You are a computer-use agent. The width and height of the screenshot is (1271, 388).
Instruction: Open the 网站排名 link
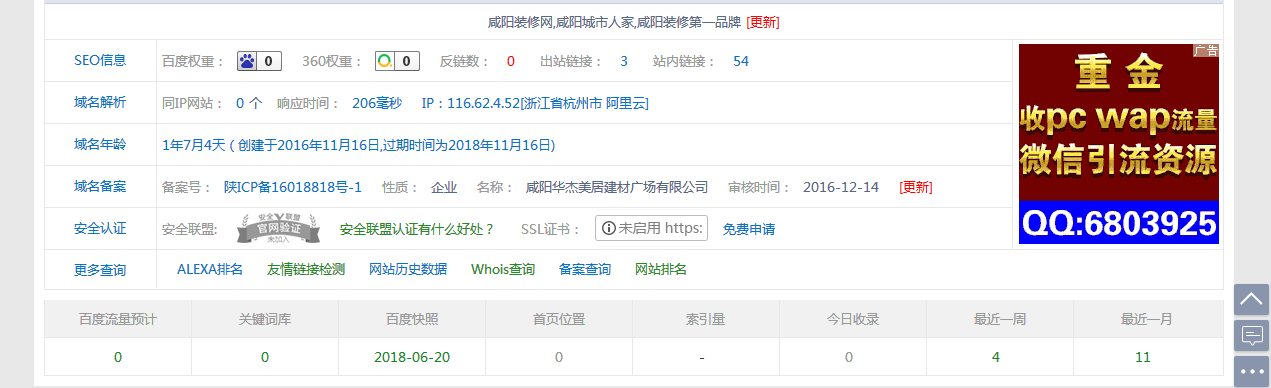click(x=661, y=270)
